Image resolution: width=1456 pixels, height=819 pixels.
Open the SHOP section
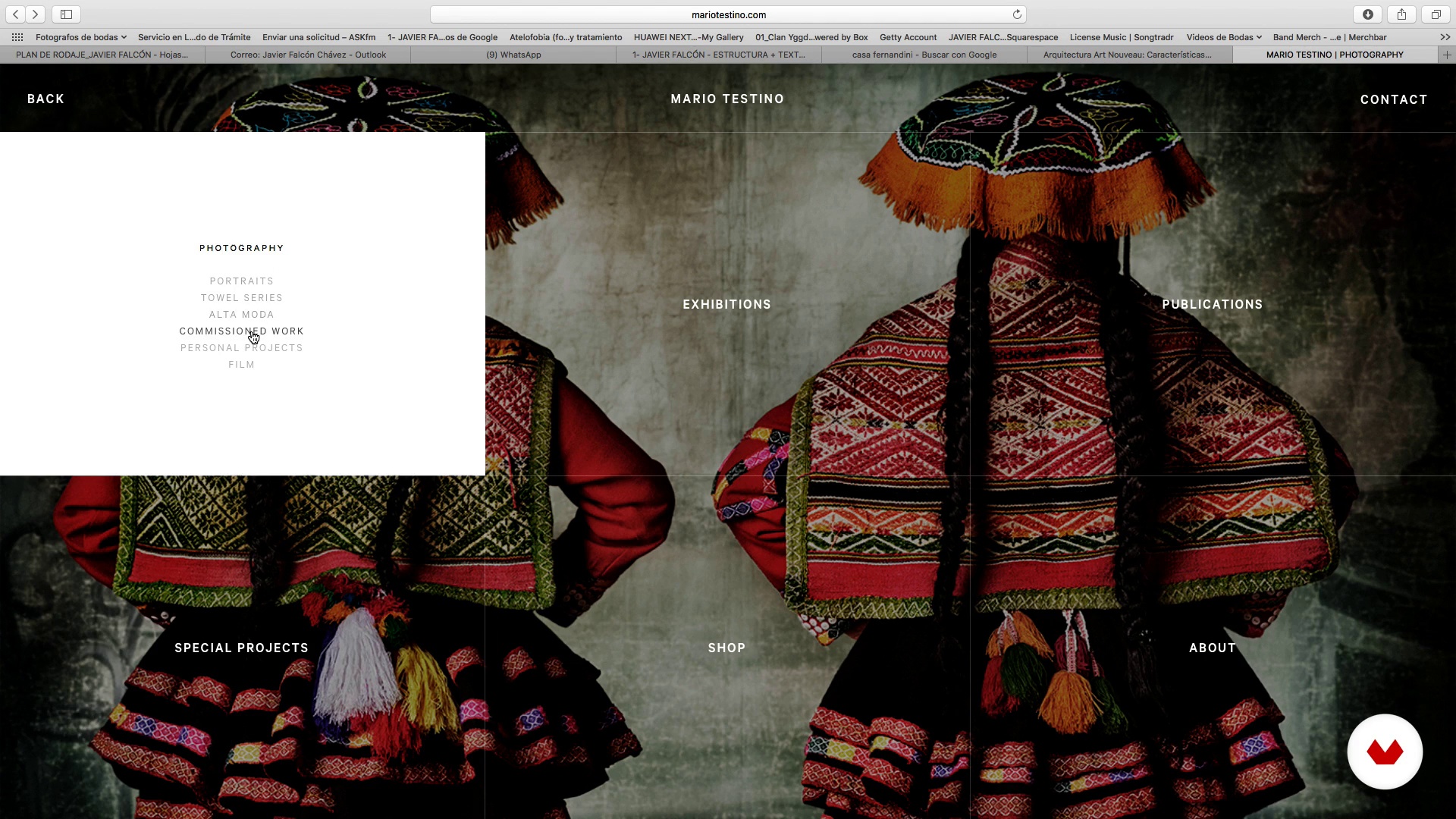pyautogui.click(x=727, y=648)
